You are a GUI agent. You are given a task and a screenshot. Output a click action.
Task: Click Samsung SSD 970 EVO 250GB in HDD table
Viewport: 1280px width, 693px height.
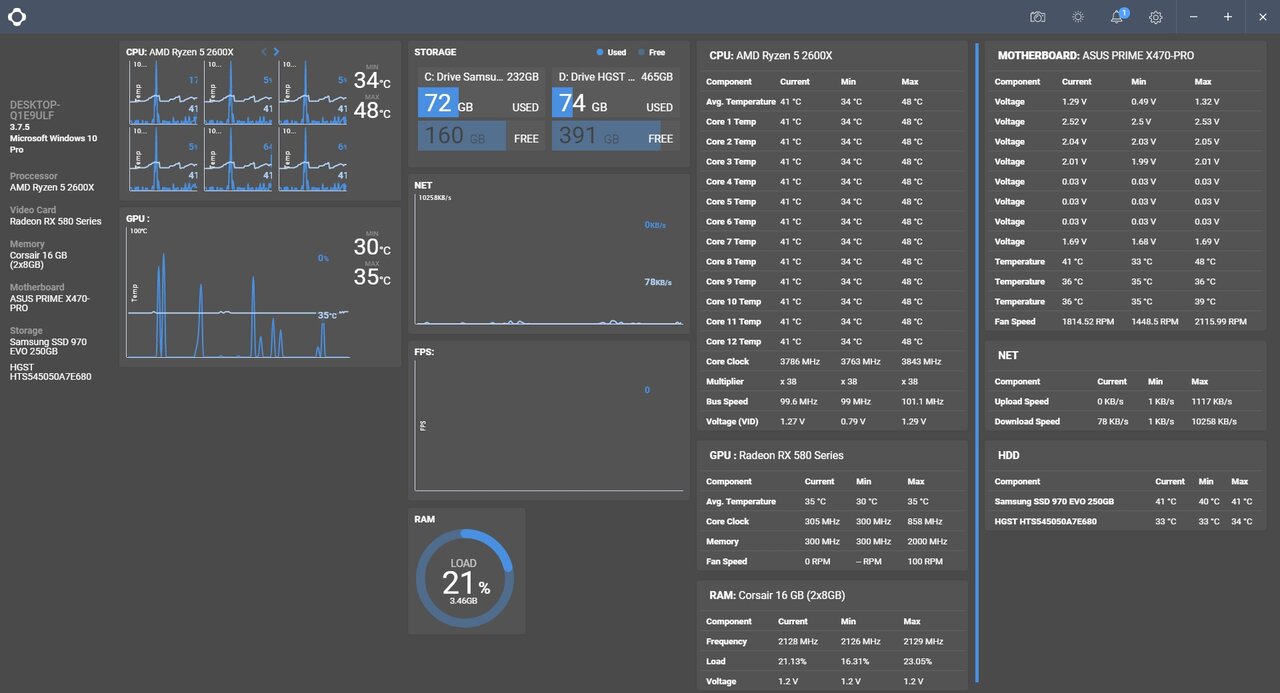[1054, 502]
